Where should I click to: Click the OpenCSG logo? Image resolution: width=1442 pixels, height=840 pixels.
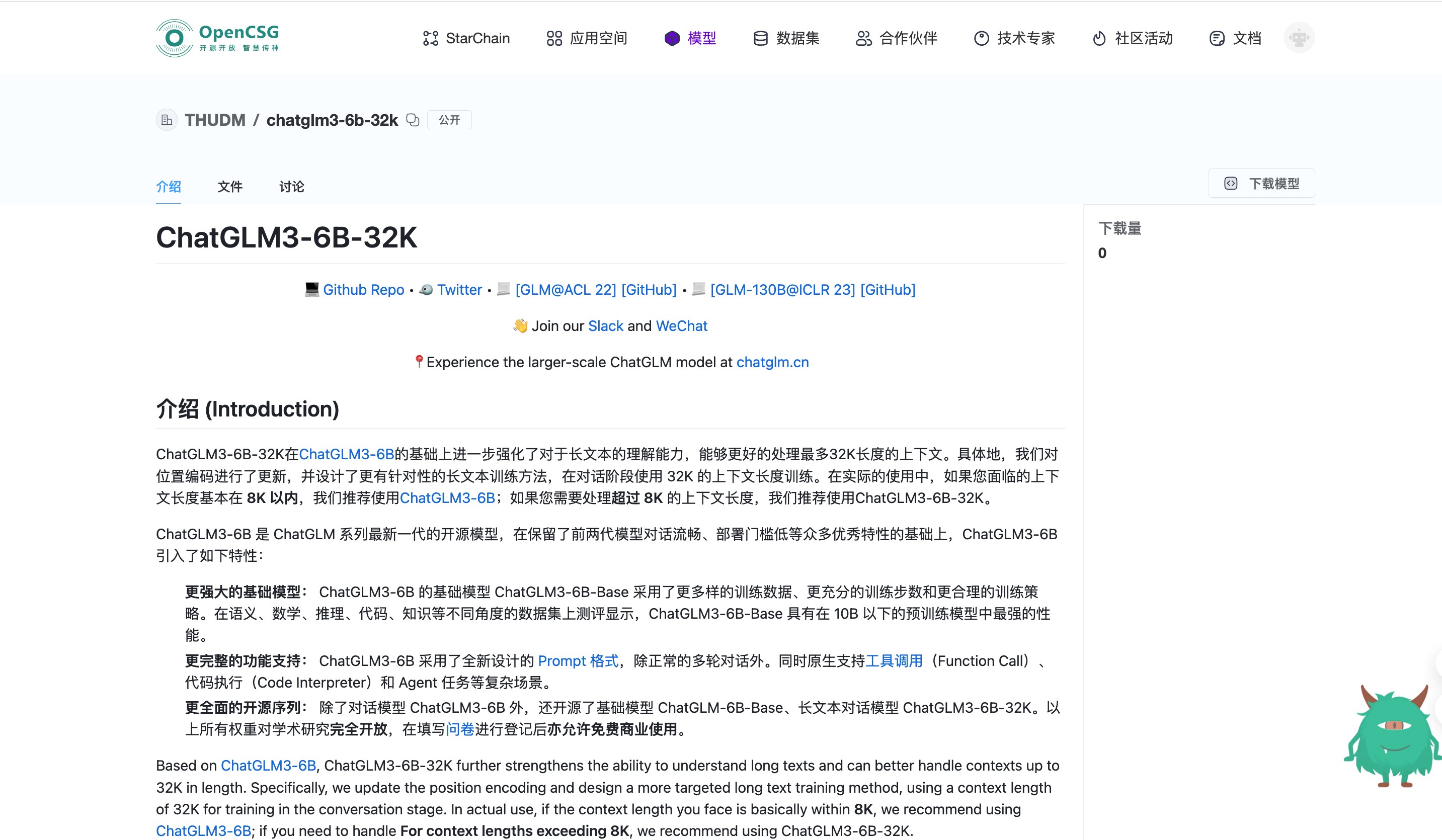pos(217,38)
